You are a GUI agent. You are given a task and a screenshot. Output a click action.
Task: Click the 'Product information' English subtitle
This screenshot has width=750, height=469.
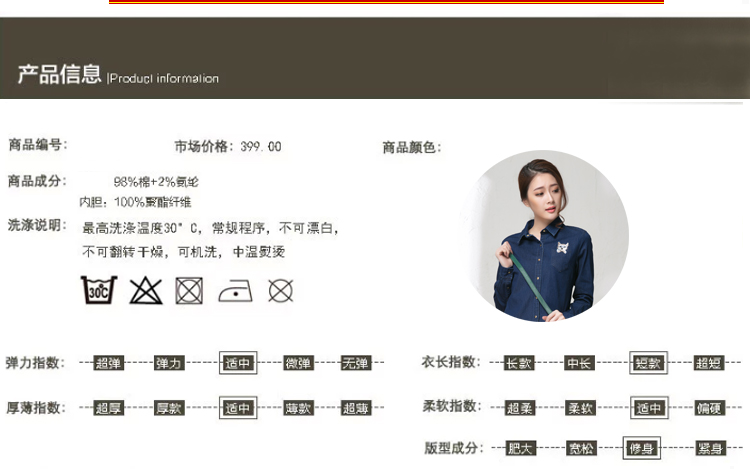(x=163, y=78)
